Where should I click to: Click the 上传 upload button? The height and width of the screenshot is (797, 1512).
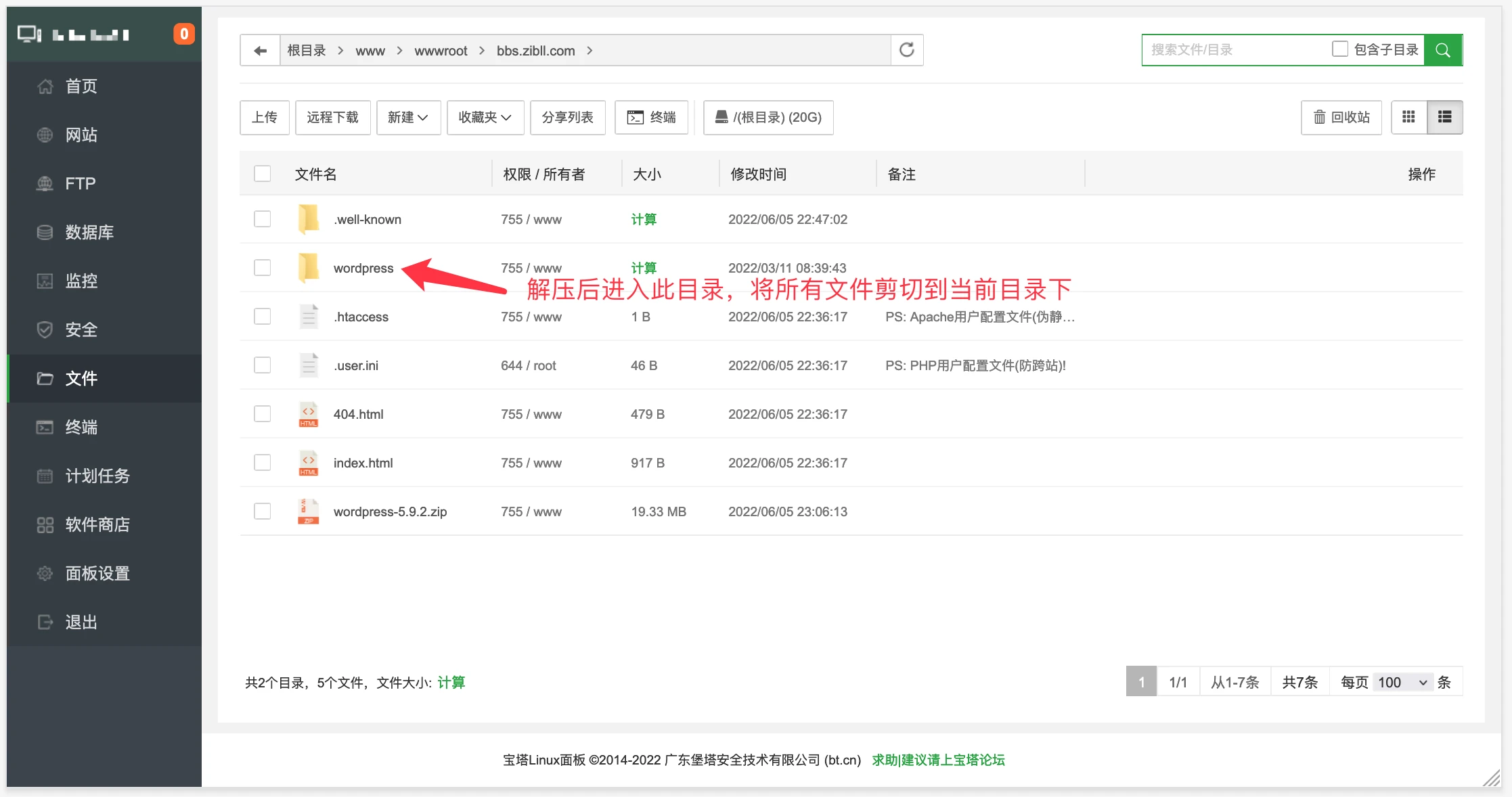[264, 117]
